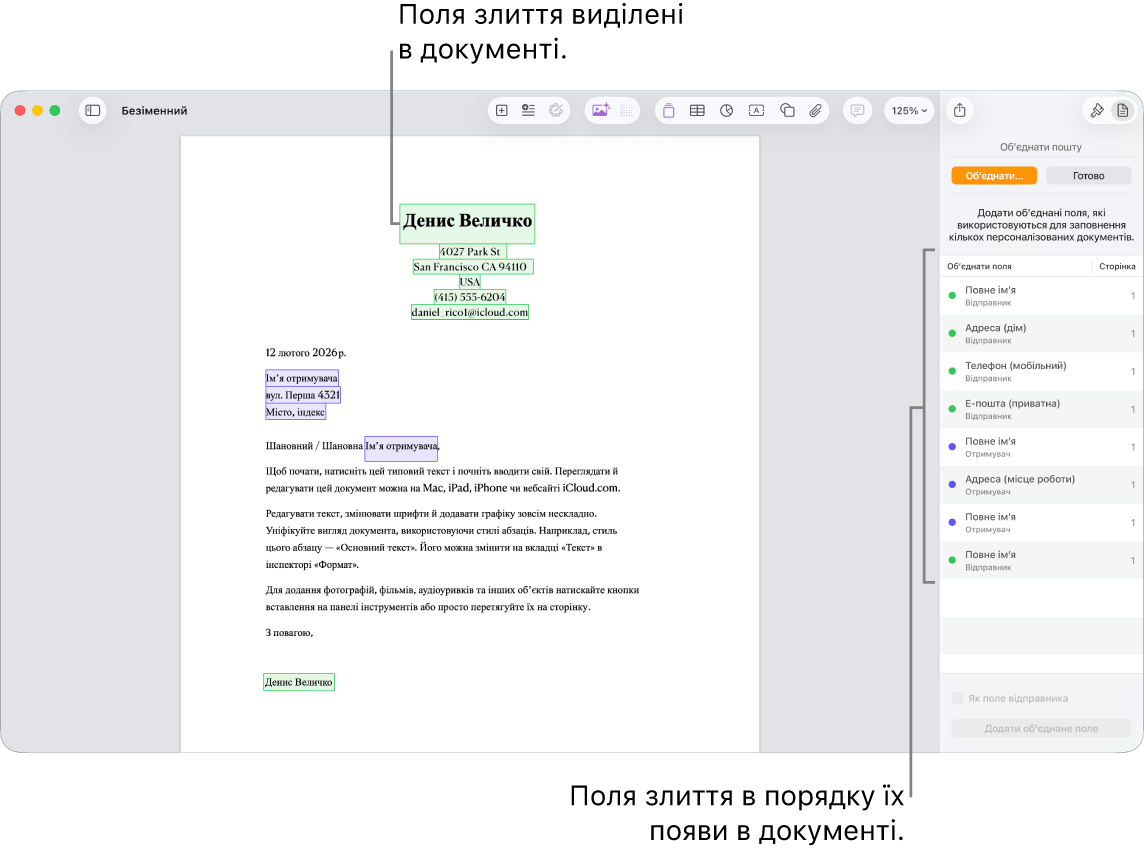Open the 125% zoom dropdown

tap(909, 110)
